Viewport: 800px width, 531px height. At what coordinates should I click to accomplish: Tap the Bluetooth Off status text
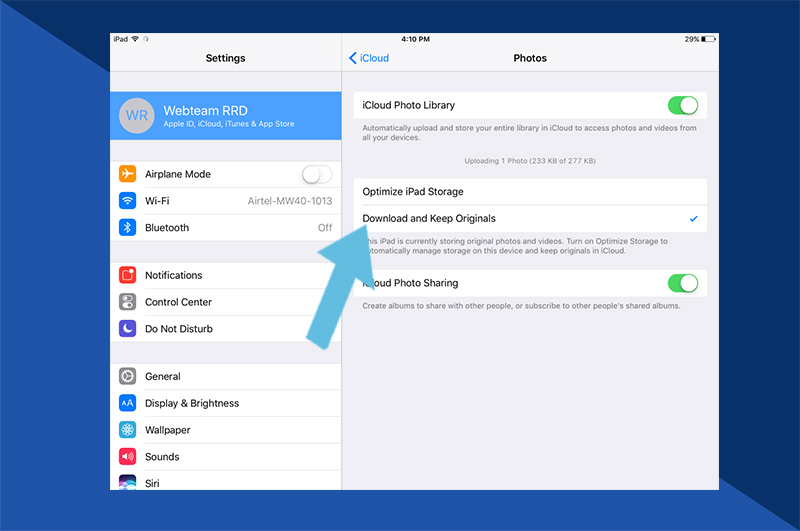(x=325, y=227)
